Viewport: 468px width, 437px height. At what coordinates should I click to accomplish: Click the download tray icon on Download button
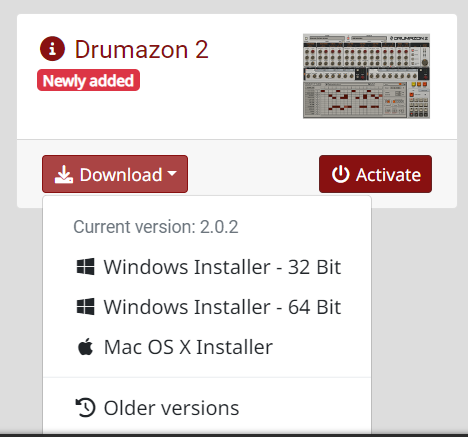[64, 174]
